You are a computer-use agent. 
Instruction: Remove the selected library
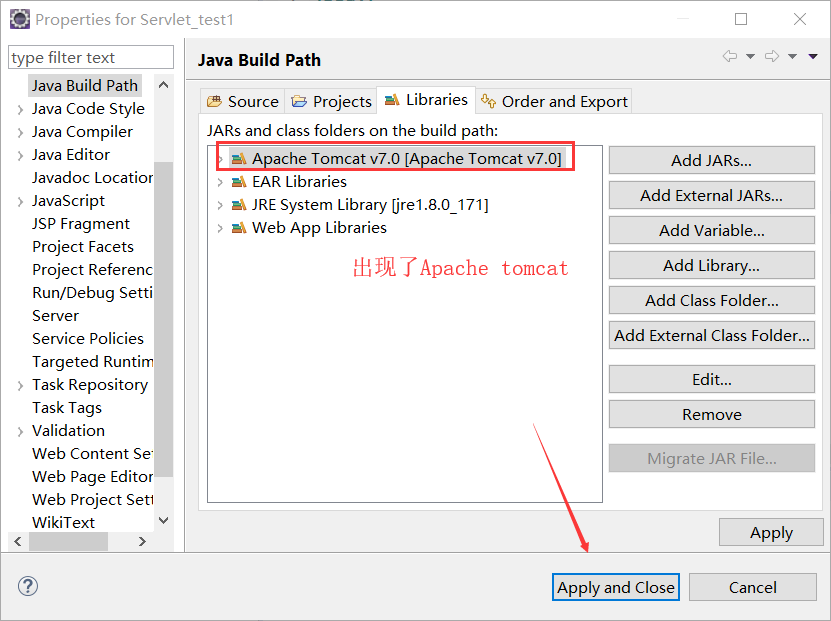711,414
